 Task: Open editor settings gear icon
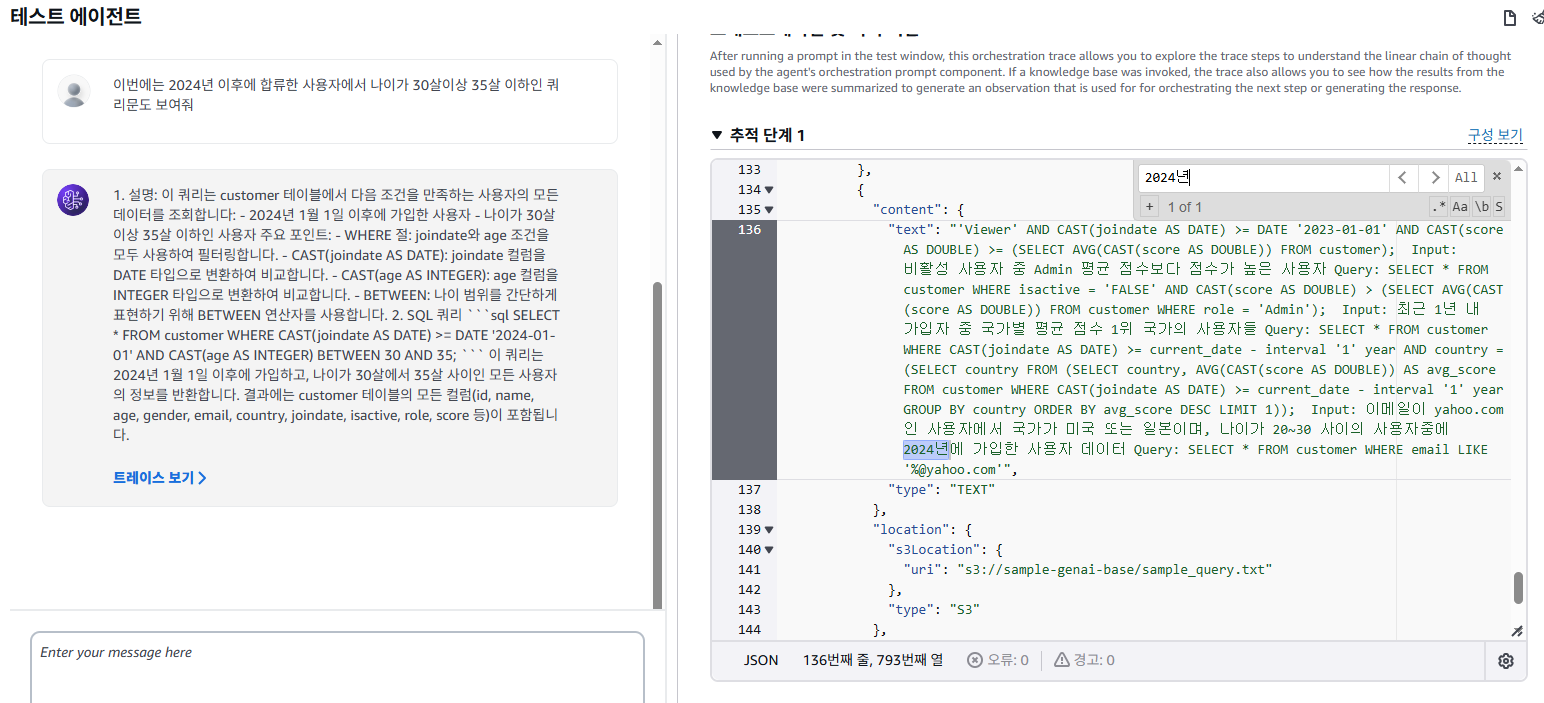coord(1506,660)
